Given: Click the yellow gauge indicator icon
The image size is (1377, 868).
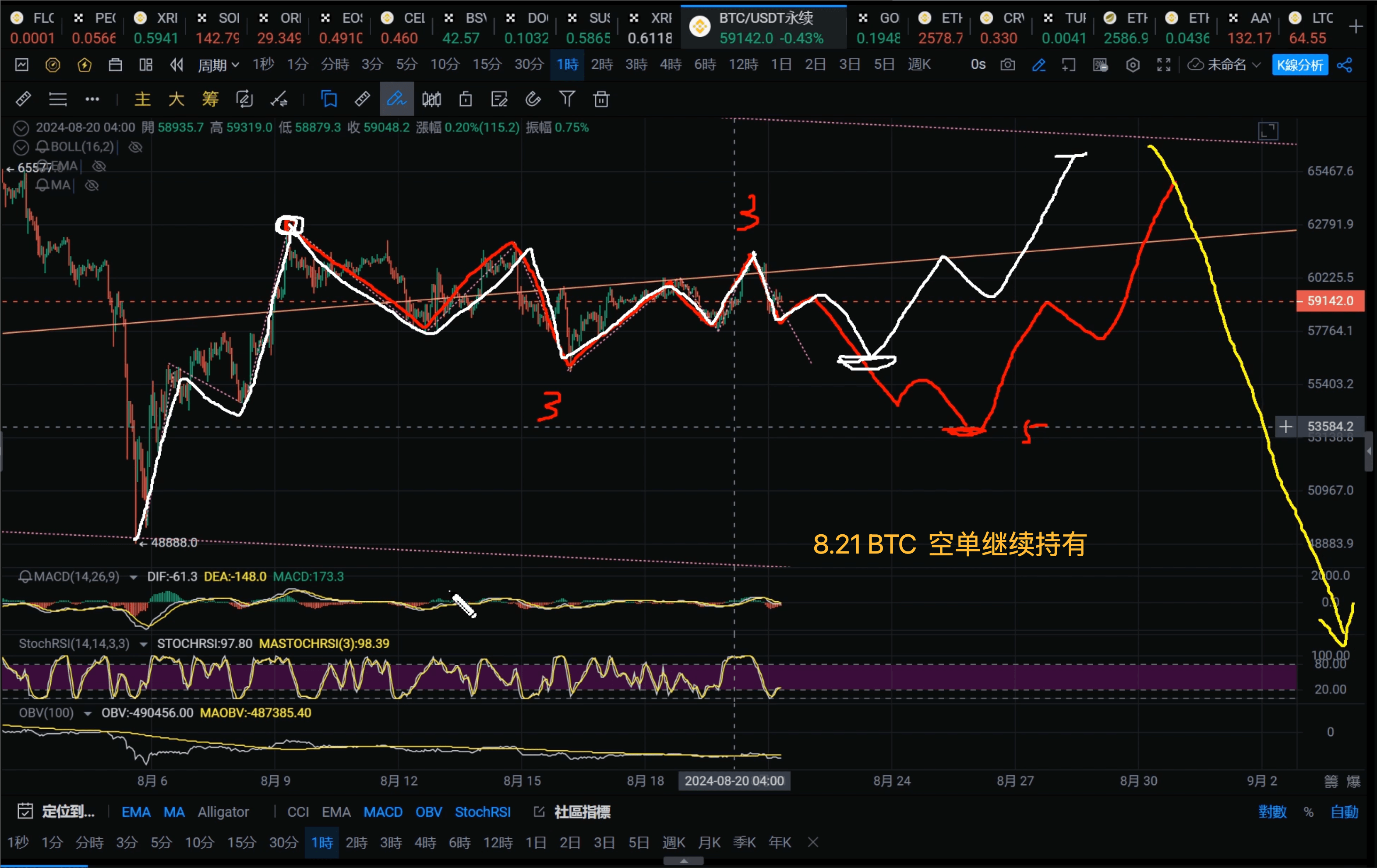Looking at the screenshot, I should (53, 65).
